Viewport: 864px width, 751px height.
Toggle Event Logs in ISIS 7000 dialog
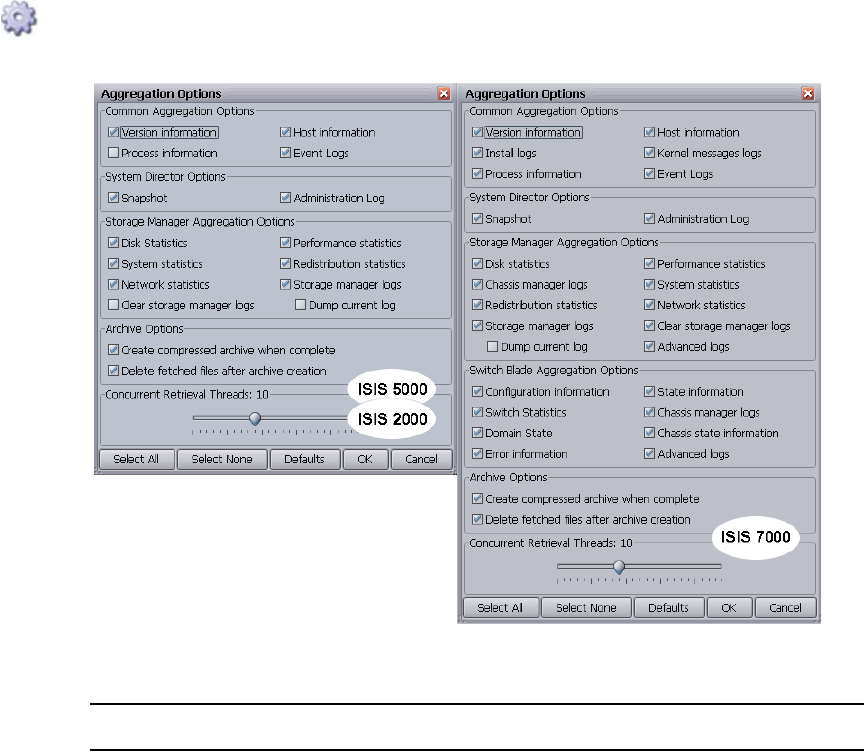(x=650, y=174)
